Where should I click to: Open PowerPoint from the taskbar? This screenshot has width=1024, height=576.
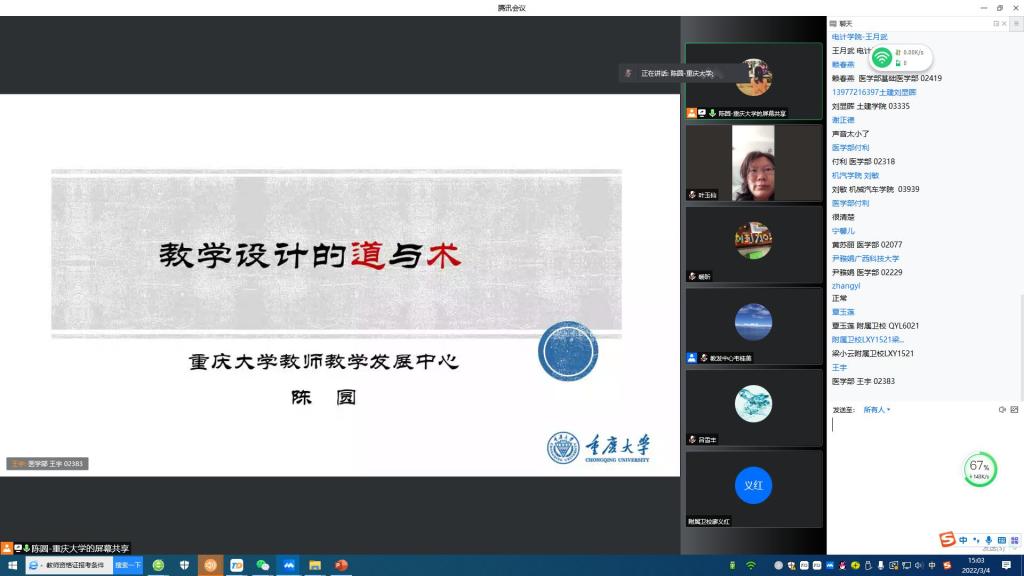[341, 566]
